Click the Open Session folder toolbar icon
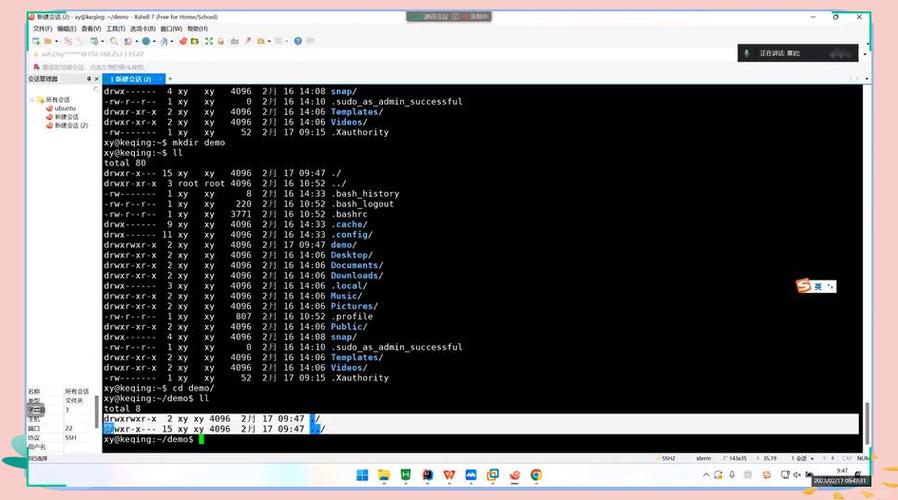The width and height of the screenshot is (898, 500). (48, 41)
